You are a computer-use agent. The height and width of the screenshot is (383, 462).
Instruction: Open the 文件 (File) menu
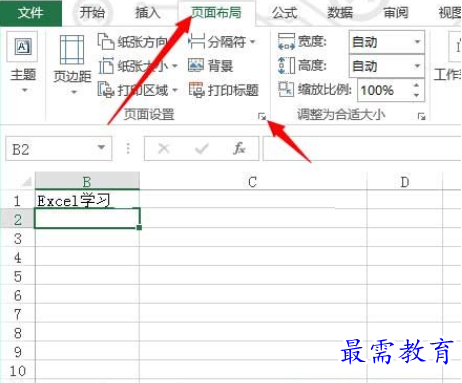[x=31, y=13]
